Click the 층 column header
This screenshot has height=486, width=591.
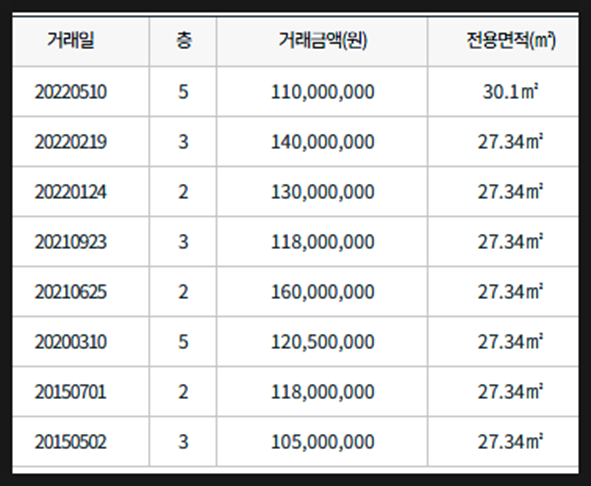tap(183, 41)
